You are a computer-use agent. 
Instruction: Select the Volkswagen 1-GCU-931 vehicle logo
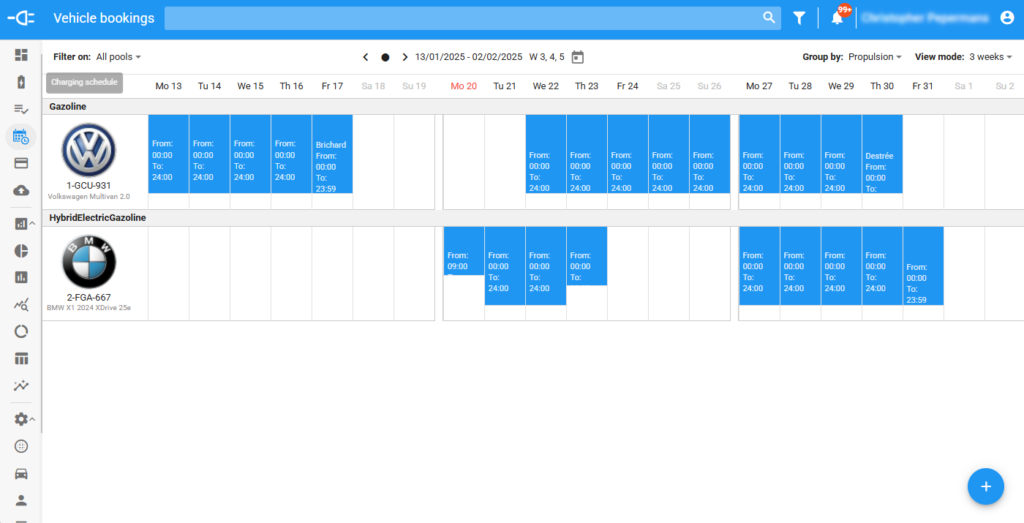tap(89, 151)
